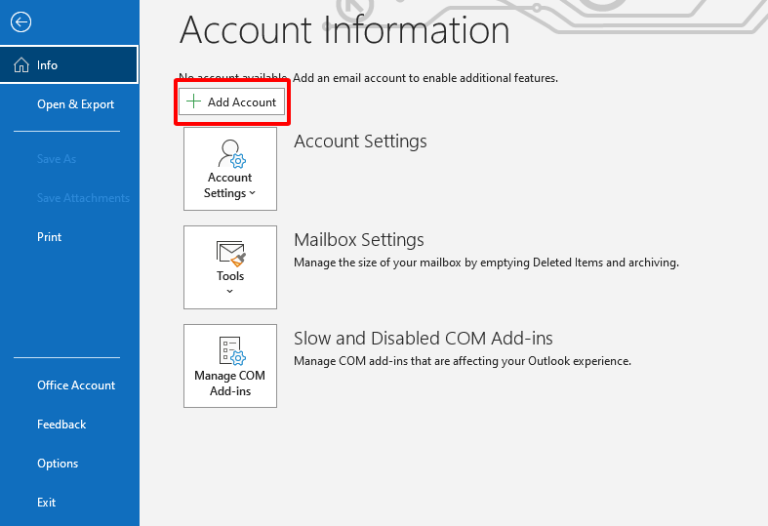
Task: Open Manage COM Add-ins
Action: pyautogui.click(x=230, y=366)
